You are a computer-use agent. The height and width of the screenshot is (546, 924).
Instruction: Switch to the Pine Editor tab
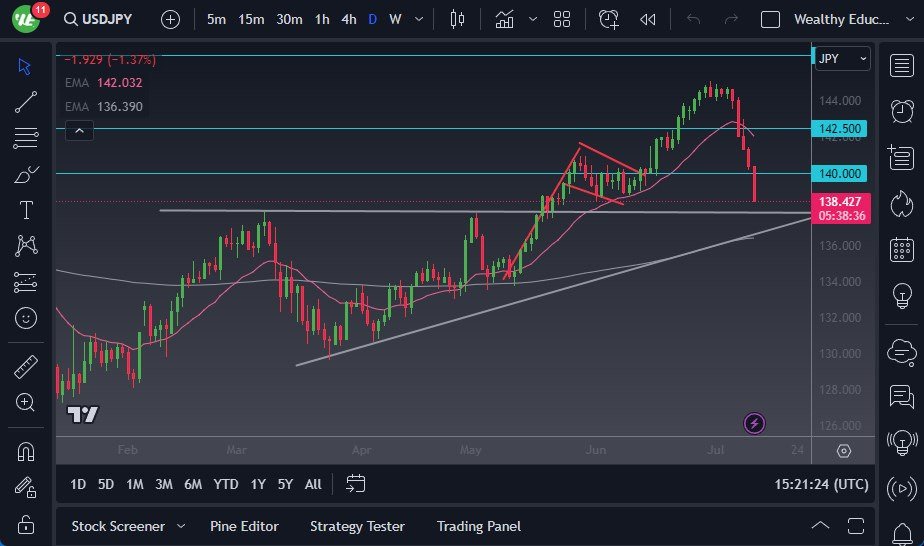coord(244,526)
